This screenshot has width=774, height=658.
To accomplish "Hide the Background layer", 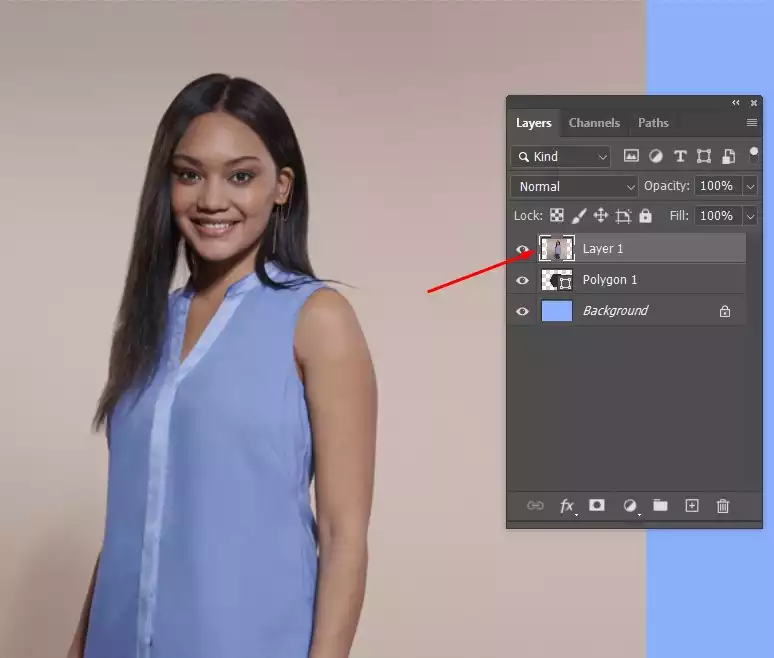I will [x=522, y=311].
